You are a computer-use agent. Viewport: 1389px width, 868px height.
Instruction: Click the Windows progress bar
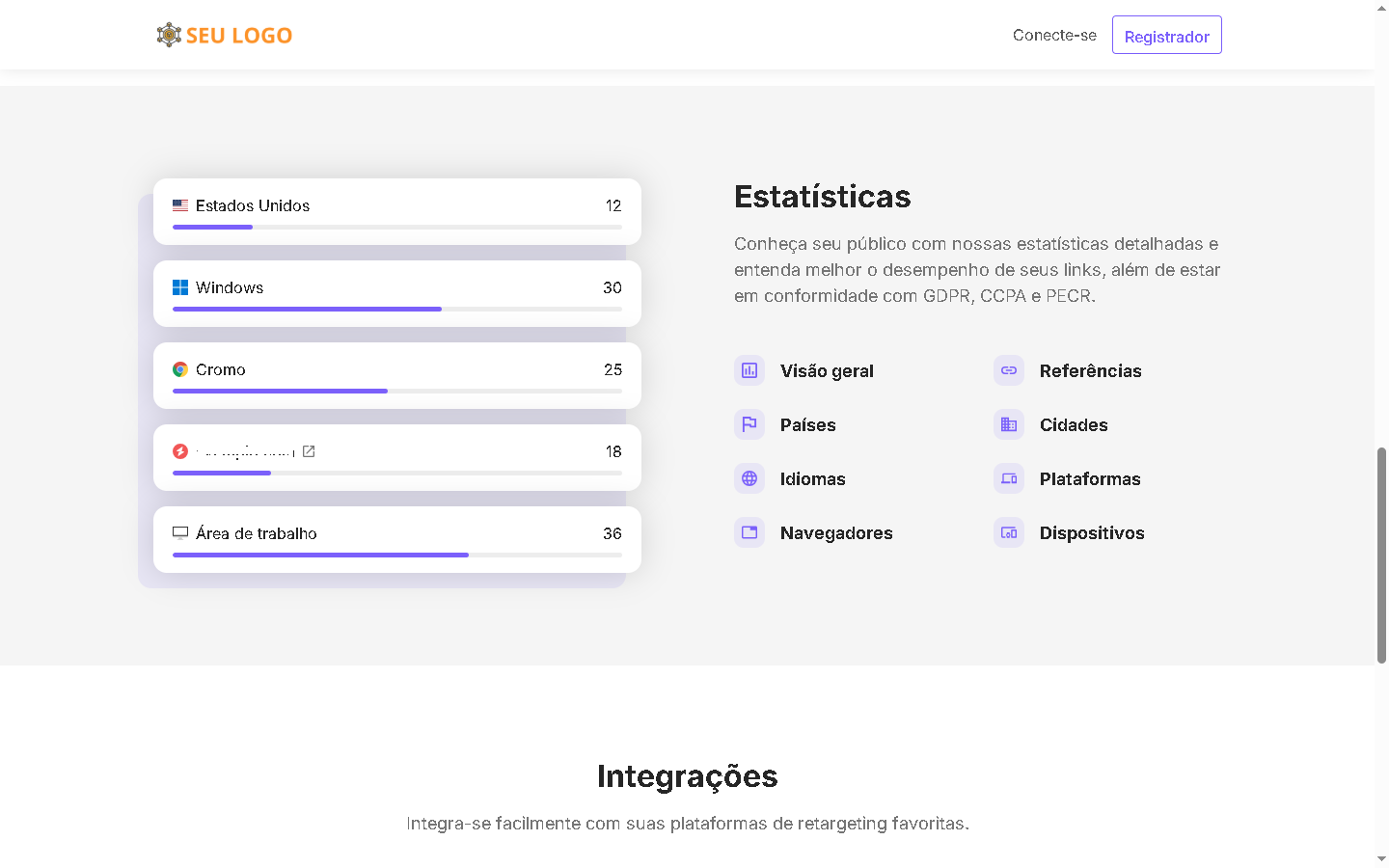pyautogui.click(x=396, y=309)
